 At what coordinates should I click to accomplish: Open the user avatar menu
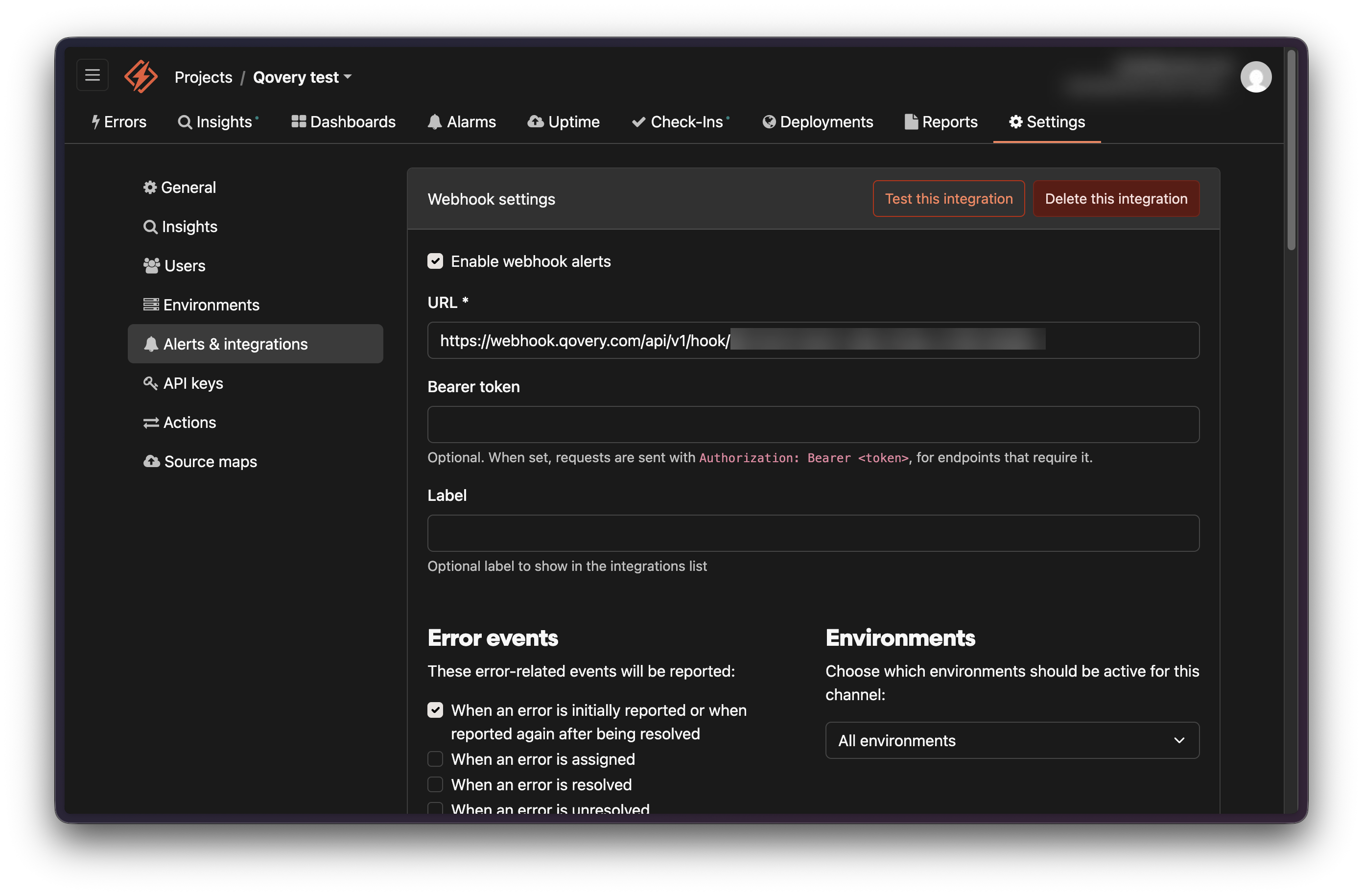click(x=1255, y=77)
